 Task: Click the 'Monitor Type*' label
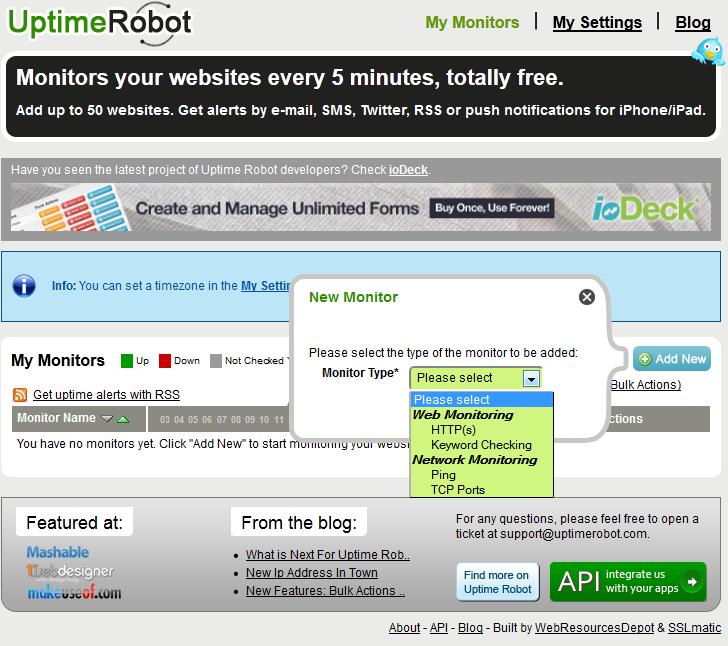(x=360, y=373)
